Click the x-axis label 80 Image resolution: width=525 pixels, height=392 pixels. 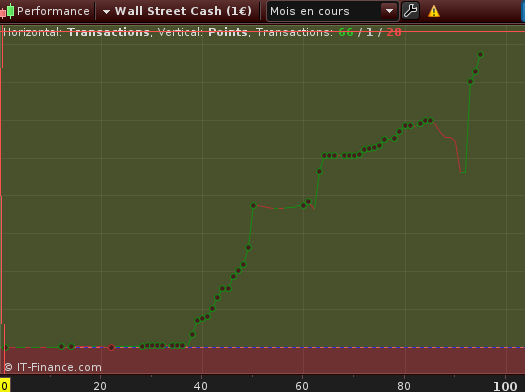point(404,386)
